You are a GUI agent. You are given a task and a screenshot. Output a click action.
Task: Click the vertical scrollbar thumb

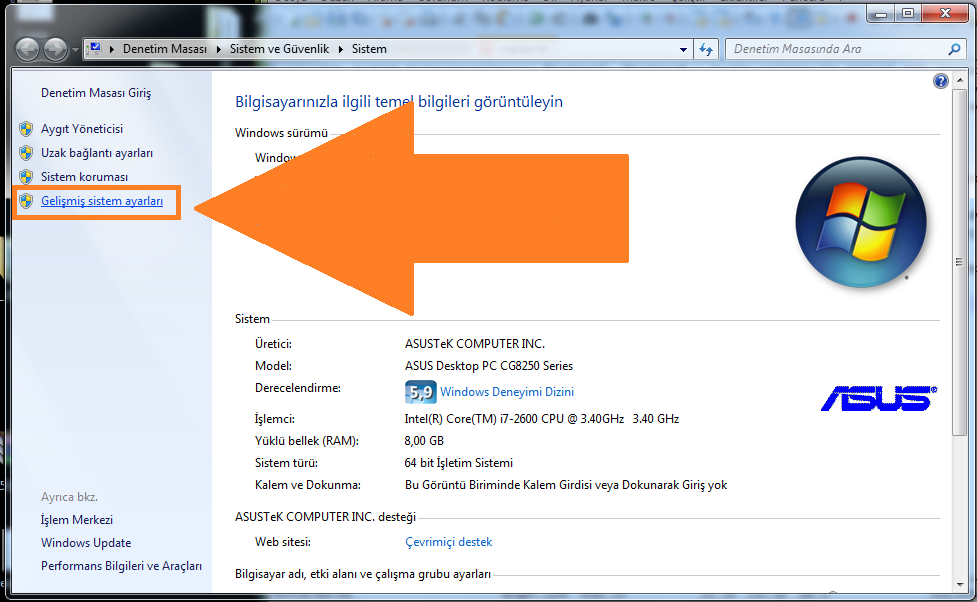[959, 262]
